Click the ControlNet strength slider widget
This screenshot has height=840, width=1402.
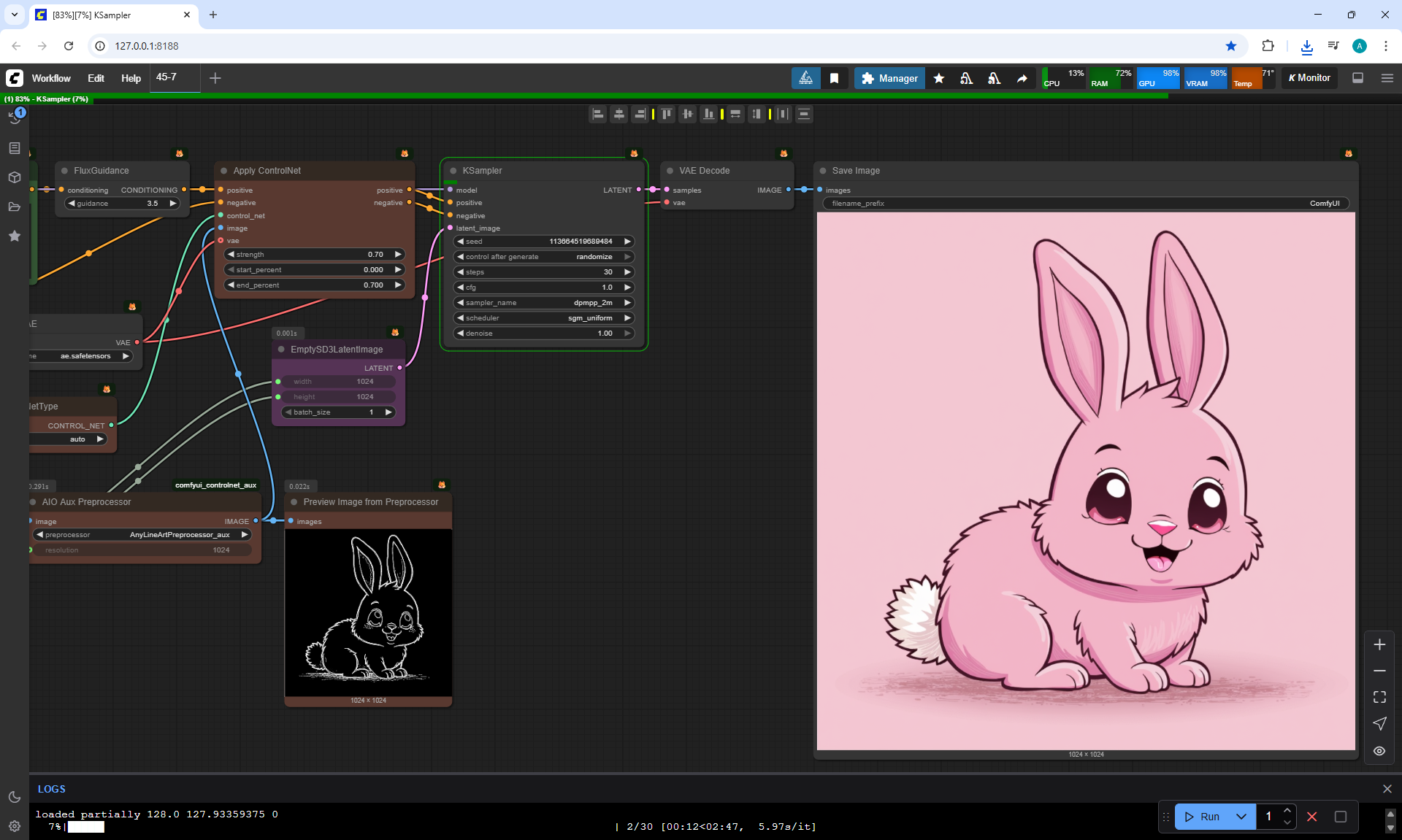315,254
